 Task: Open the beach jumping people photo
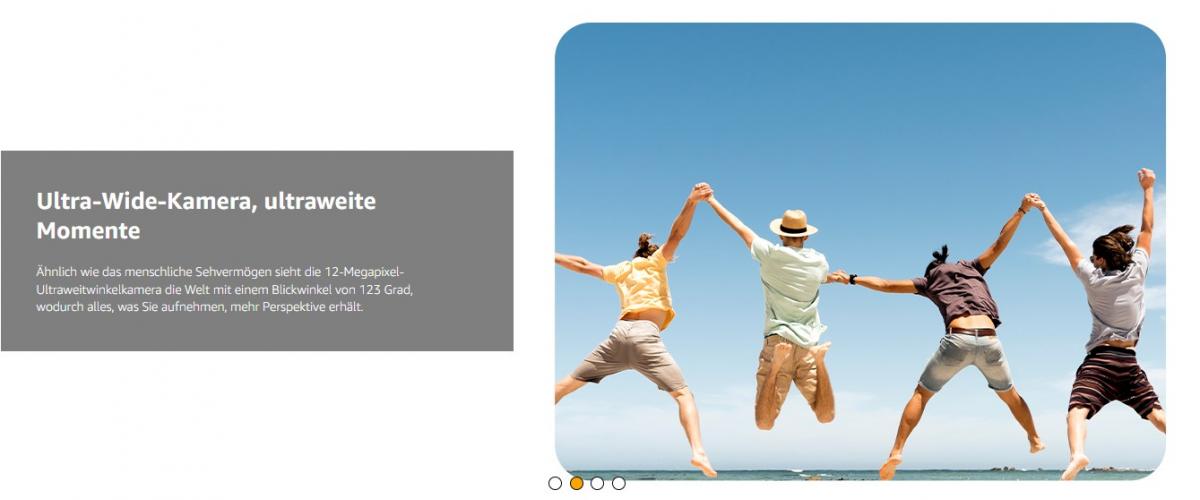[860, 251]
